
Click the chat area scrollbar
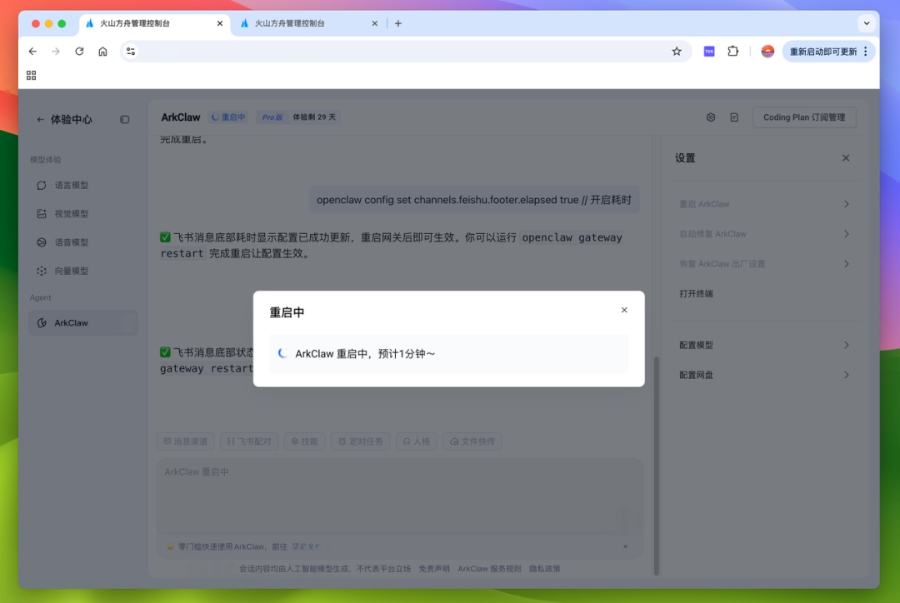click(657, 465)
